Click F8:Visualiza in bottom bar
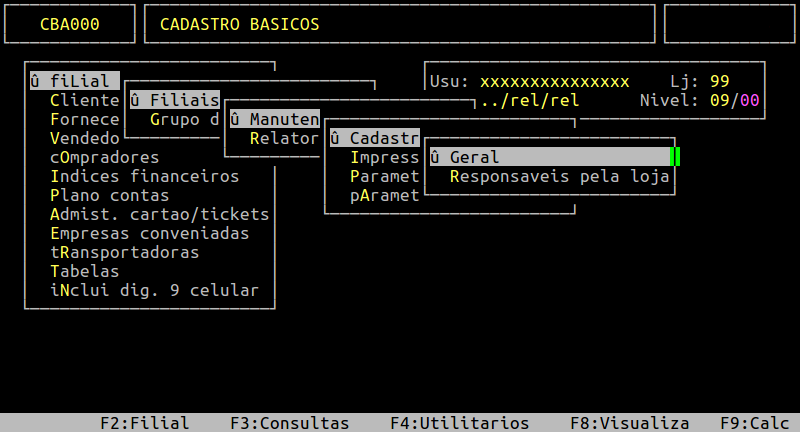 point(629,423)
